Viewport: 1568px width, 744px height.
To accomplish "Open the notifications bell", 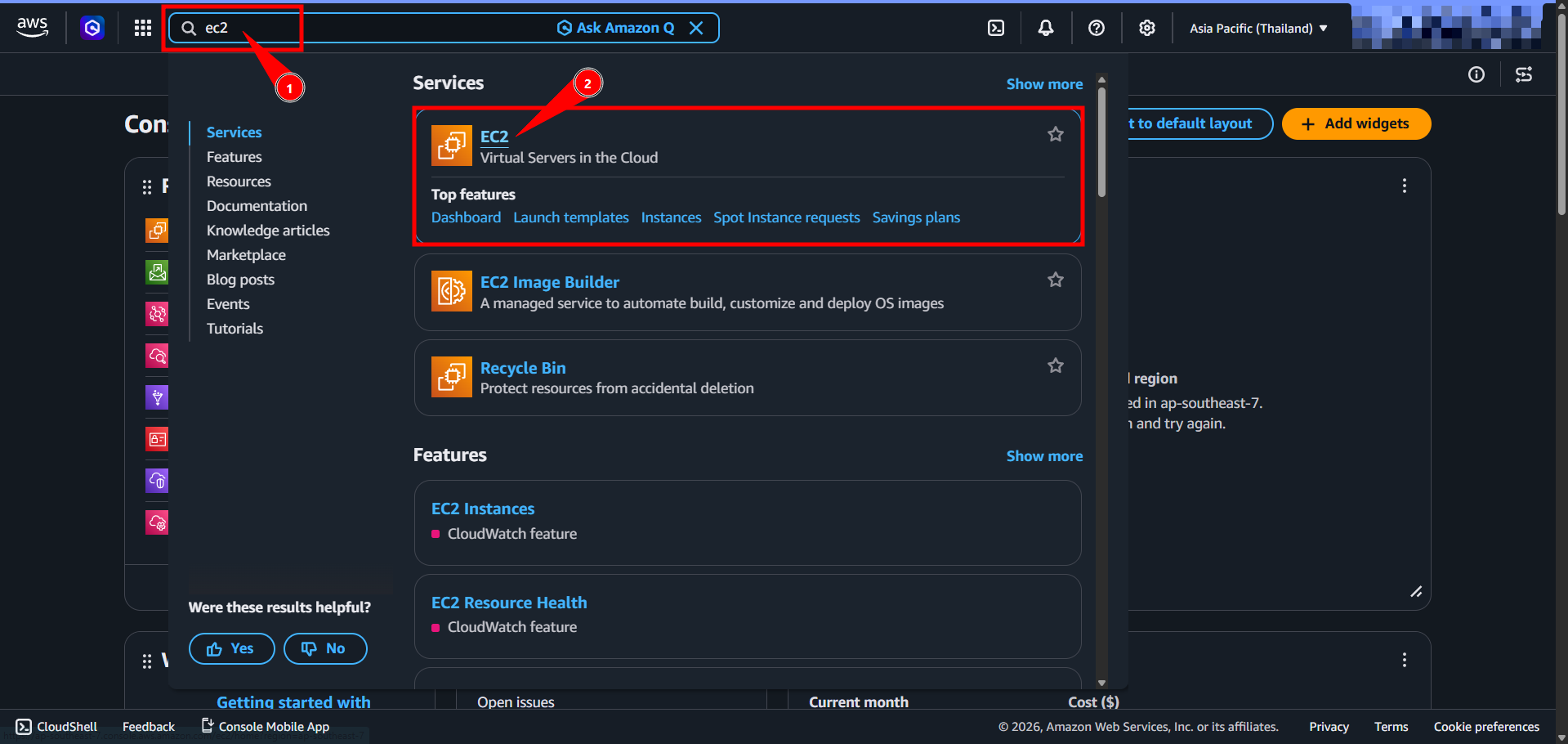I will 1046,28.
